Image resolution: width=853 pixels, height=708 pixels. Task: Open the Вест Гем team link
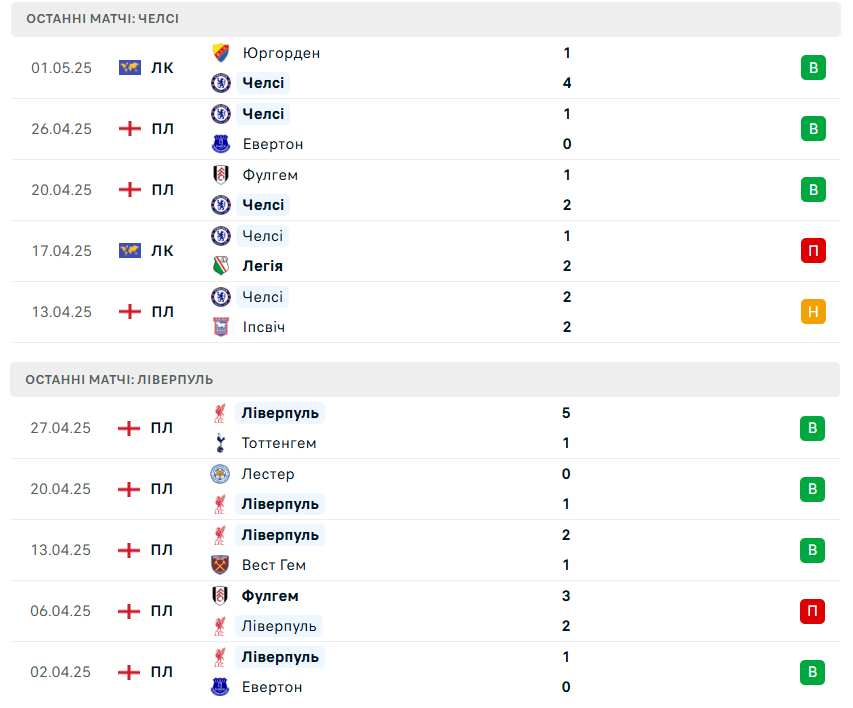[x=274, y=565]
